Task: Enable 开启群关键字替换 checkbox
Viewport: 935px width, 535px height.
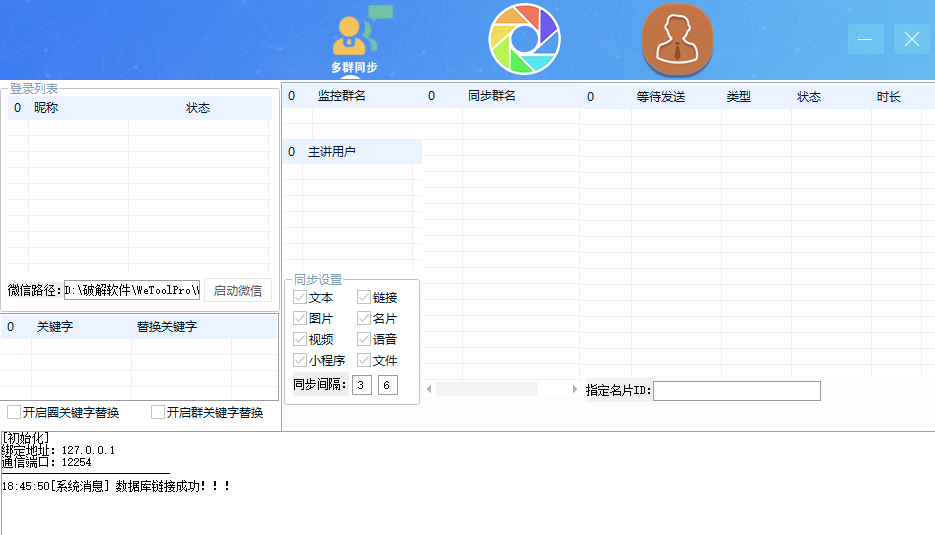Action: tap(158, 412)
